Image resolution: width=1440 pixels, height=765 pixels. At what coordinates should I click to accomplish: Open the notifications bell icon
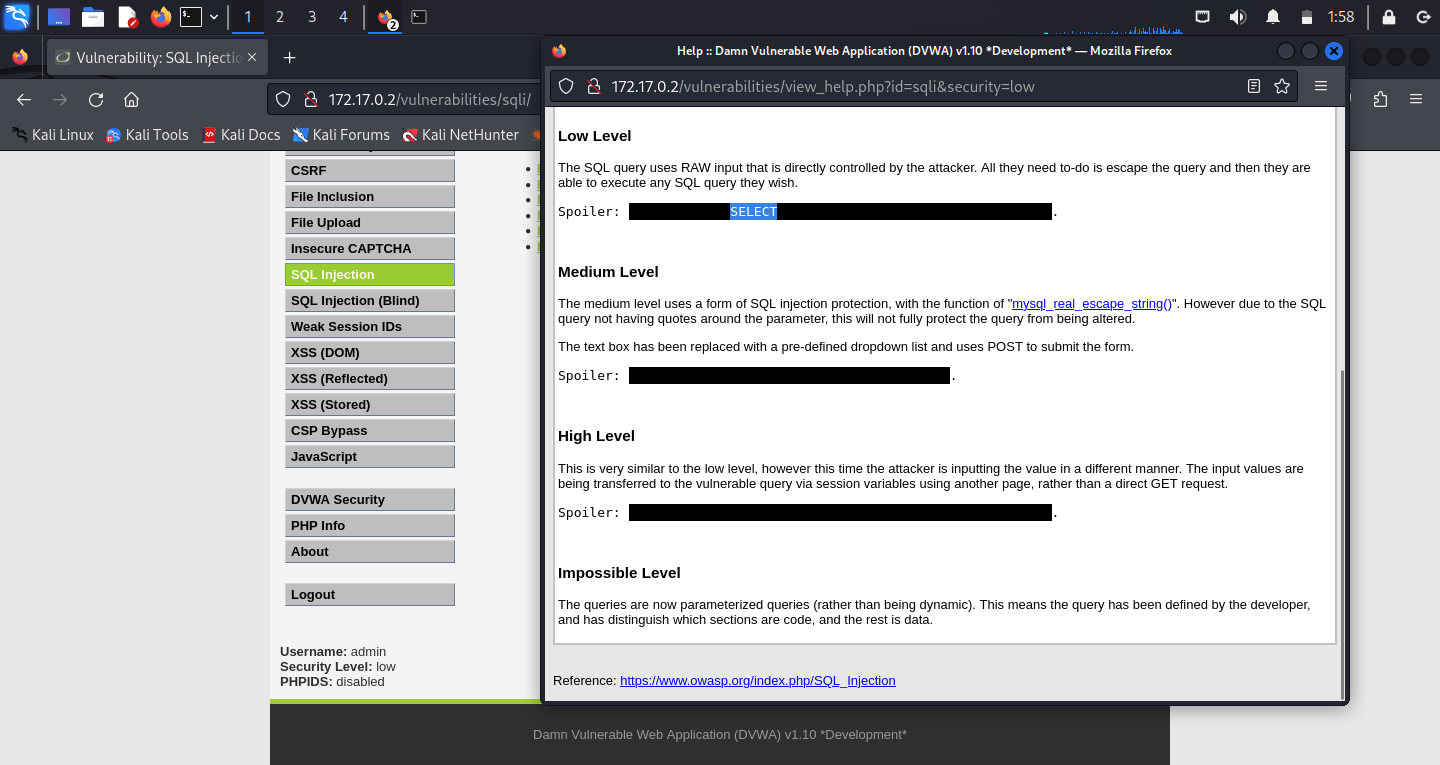1273,17
